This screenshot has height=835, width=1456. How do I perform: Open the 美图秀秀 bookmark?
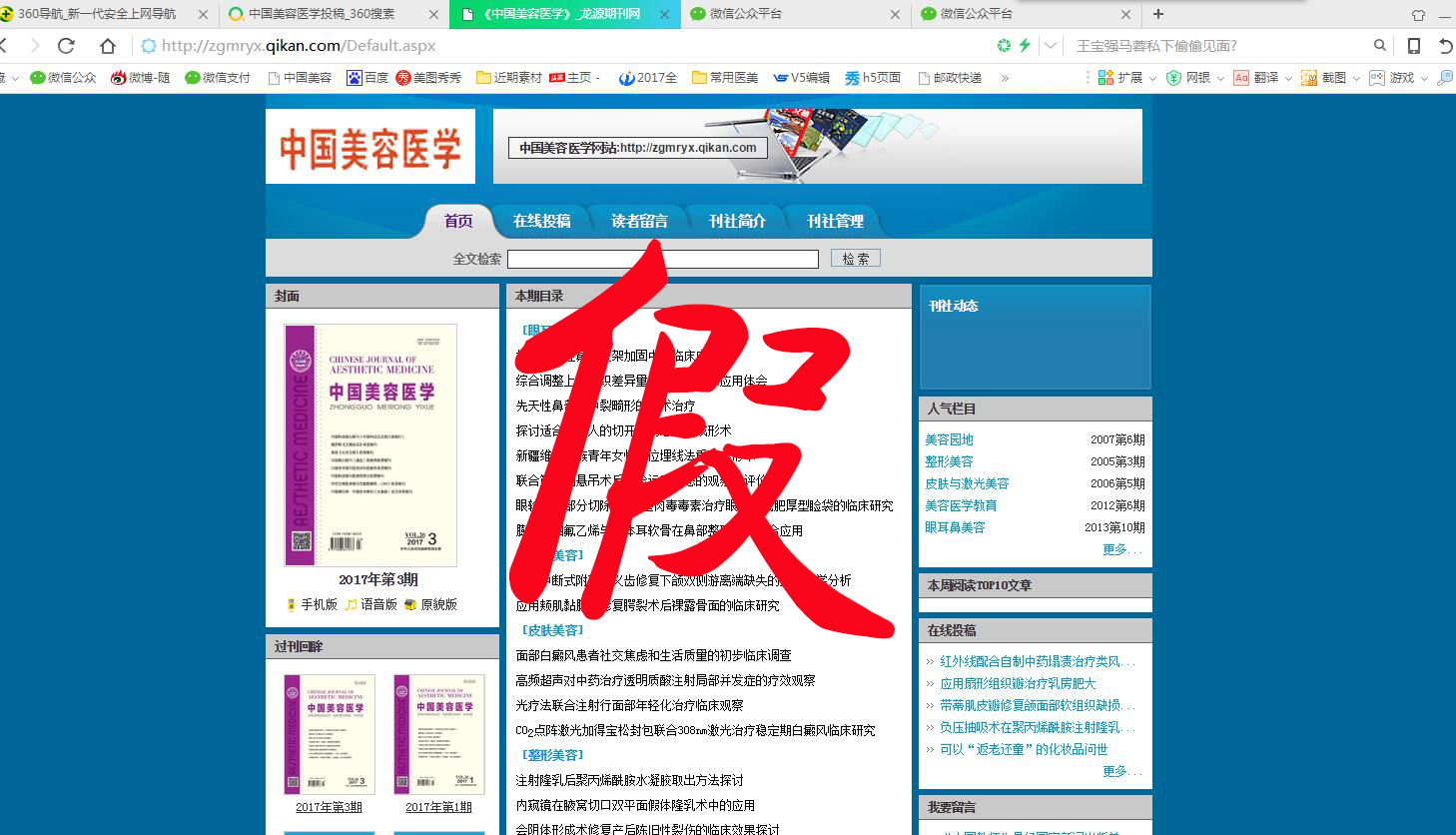coord(428,78)
